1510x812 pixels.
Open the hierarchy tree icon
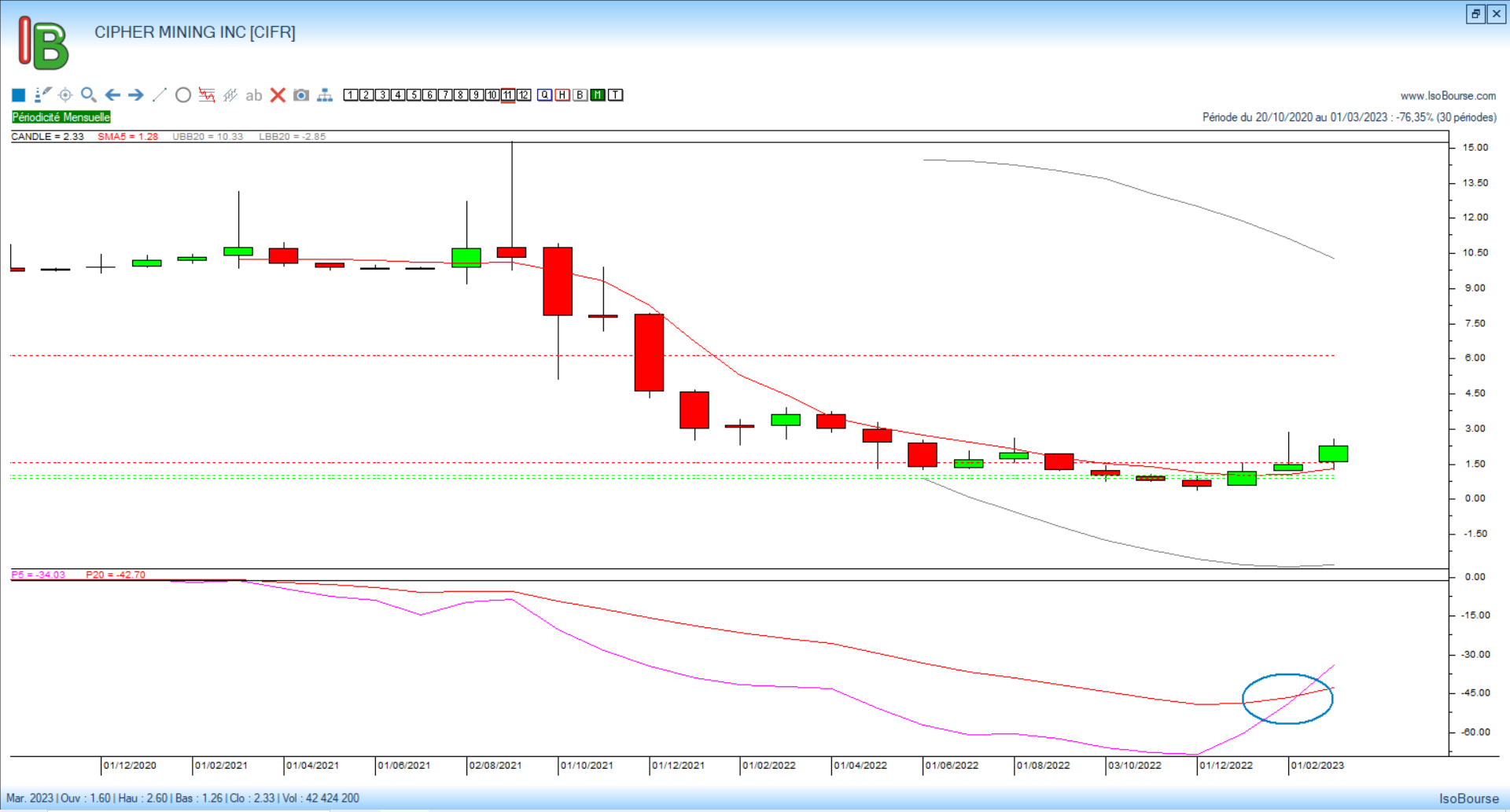(325, 95)
